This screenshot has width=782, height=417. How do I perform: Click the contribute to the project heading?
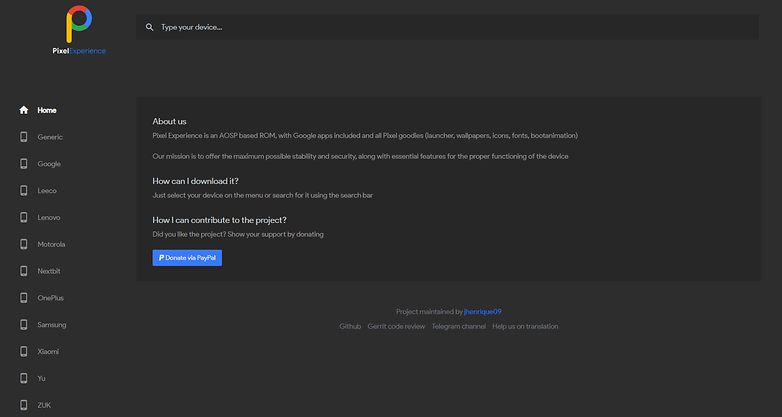click(219, 220)
